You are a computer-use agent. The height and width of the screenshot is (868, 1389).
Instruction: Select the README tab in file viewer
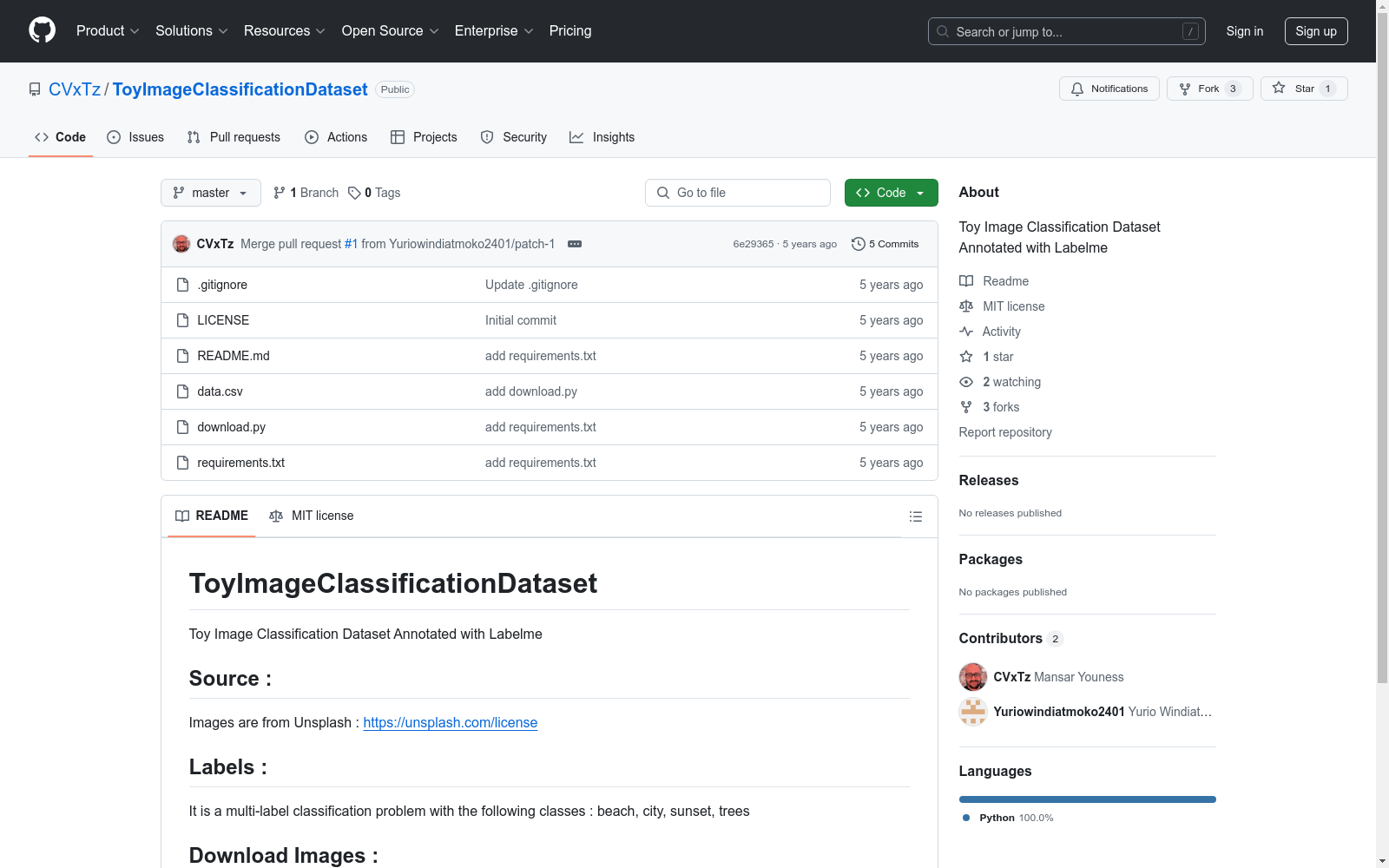(212, 516)
